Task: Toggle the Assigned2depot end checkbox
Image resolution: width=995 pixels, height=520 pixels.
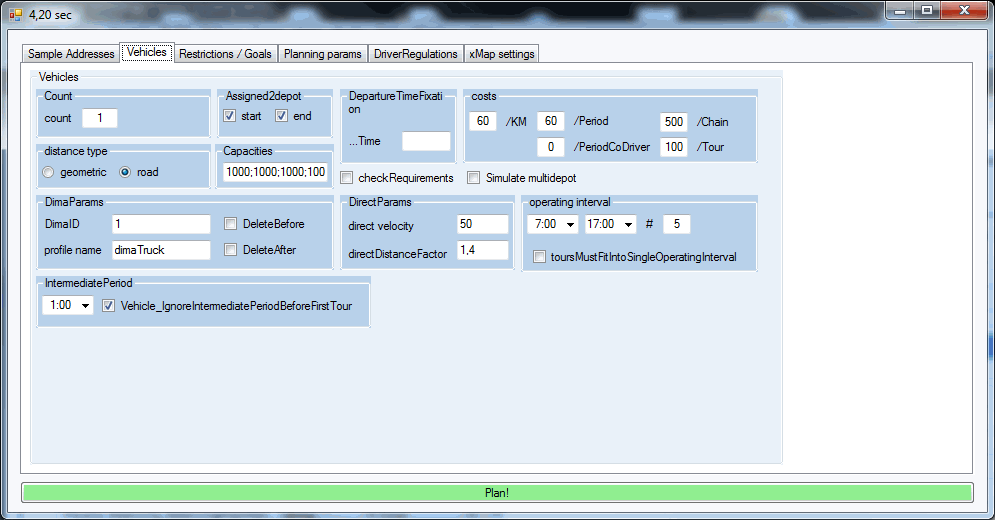Action: [x=282, y=117]
